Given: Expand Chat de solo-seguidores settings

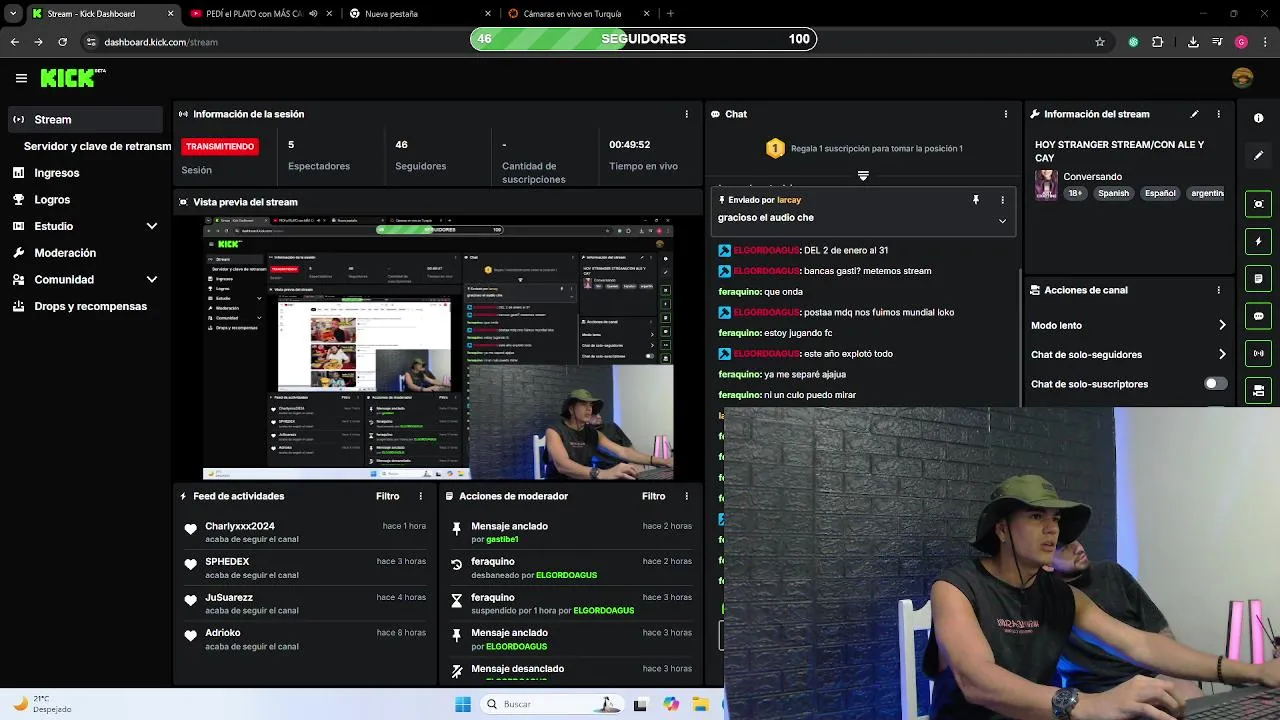Looking at the screenshot, I should click(1221, 354).
